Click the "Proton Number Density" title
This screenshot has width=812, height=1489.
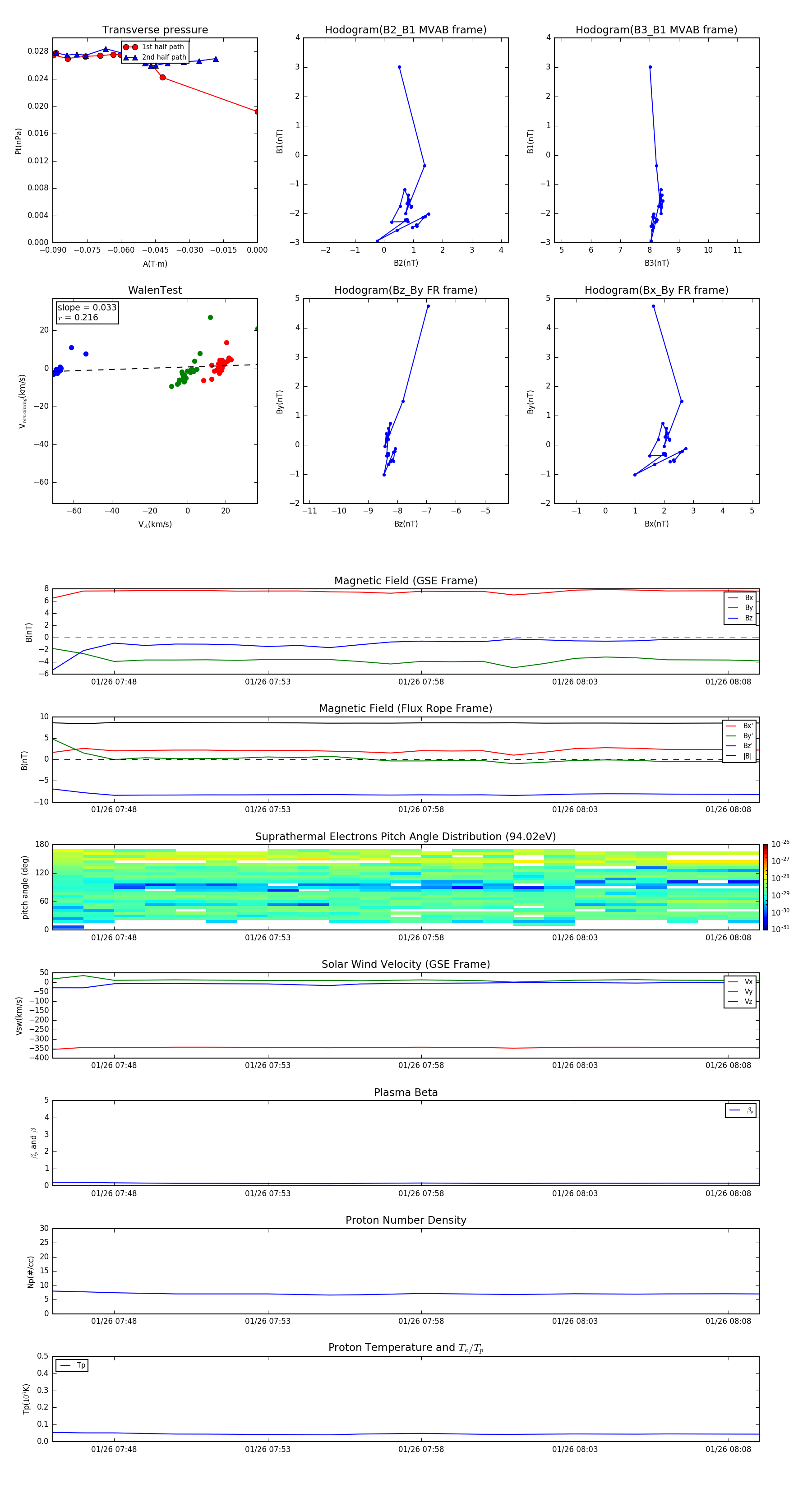(x=406, y=1221)
